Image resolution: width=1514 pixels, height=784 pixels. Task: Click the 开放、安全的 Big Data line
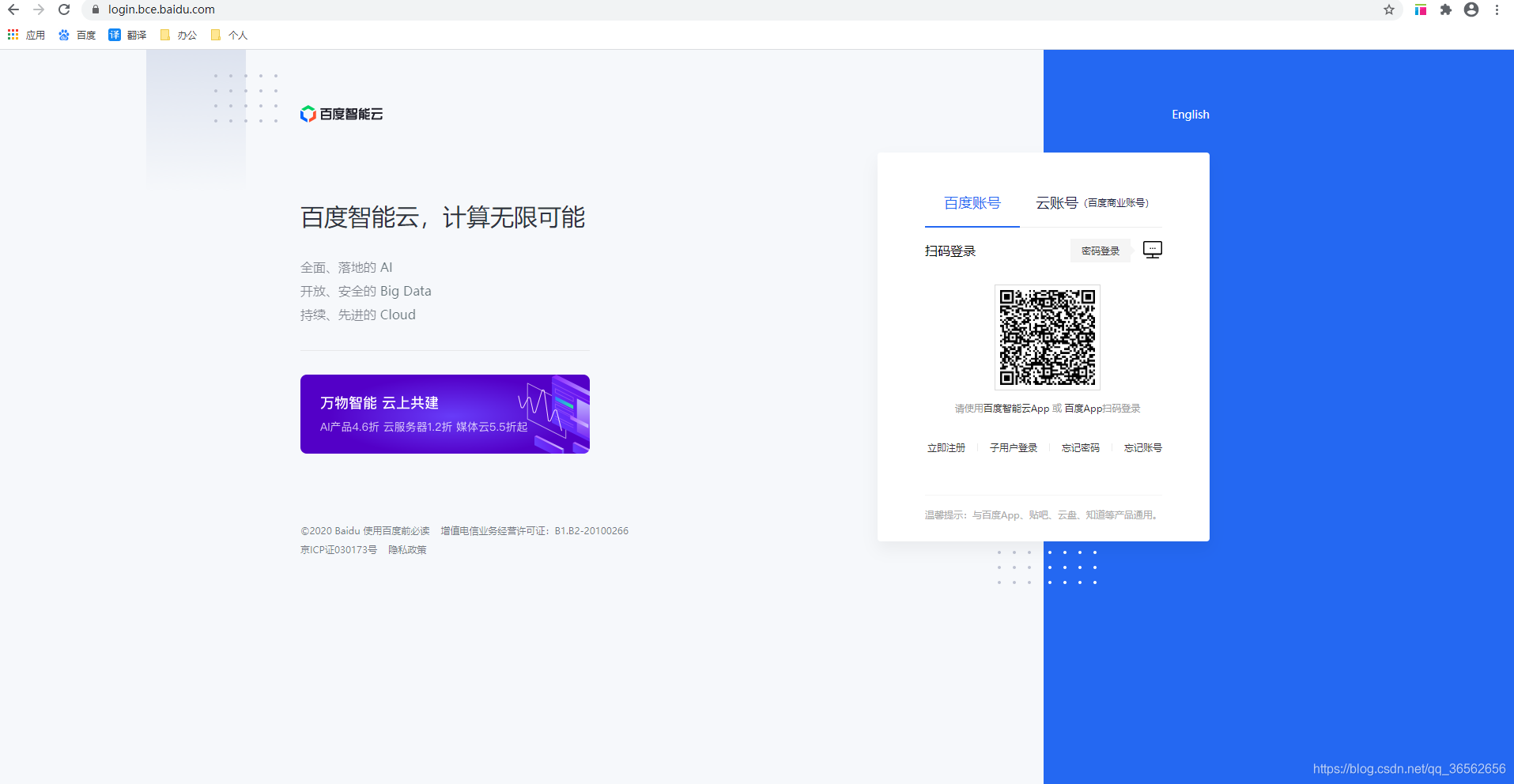(x=366, y=292)
